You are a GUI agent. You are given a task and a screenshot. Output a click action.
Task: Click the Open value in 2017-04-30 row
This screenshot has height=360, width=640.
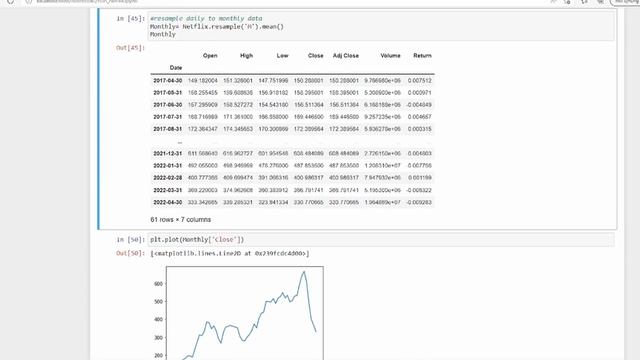click(x=203, y=81)
